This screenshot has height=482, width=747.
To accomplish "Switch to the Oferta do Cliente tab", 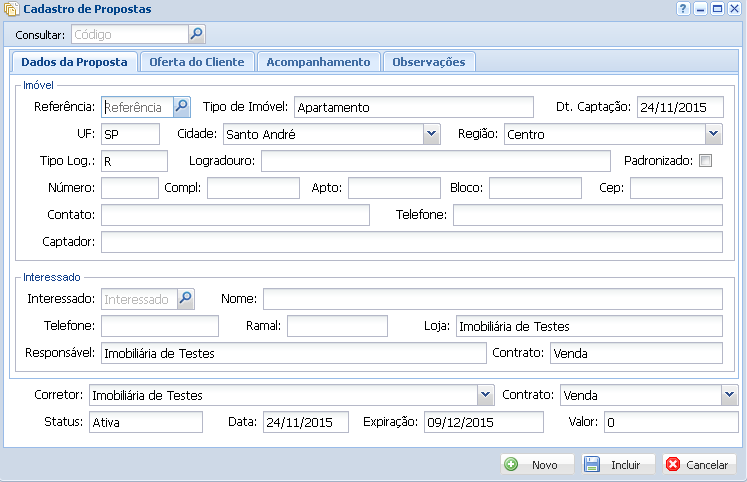I will tap(196, 62).
